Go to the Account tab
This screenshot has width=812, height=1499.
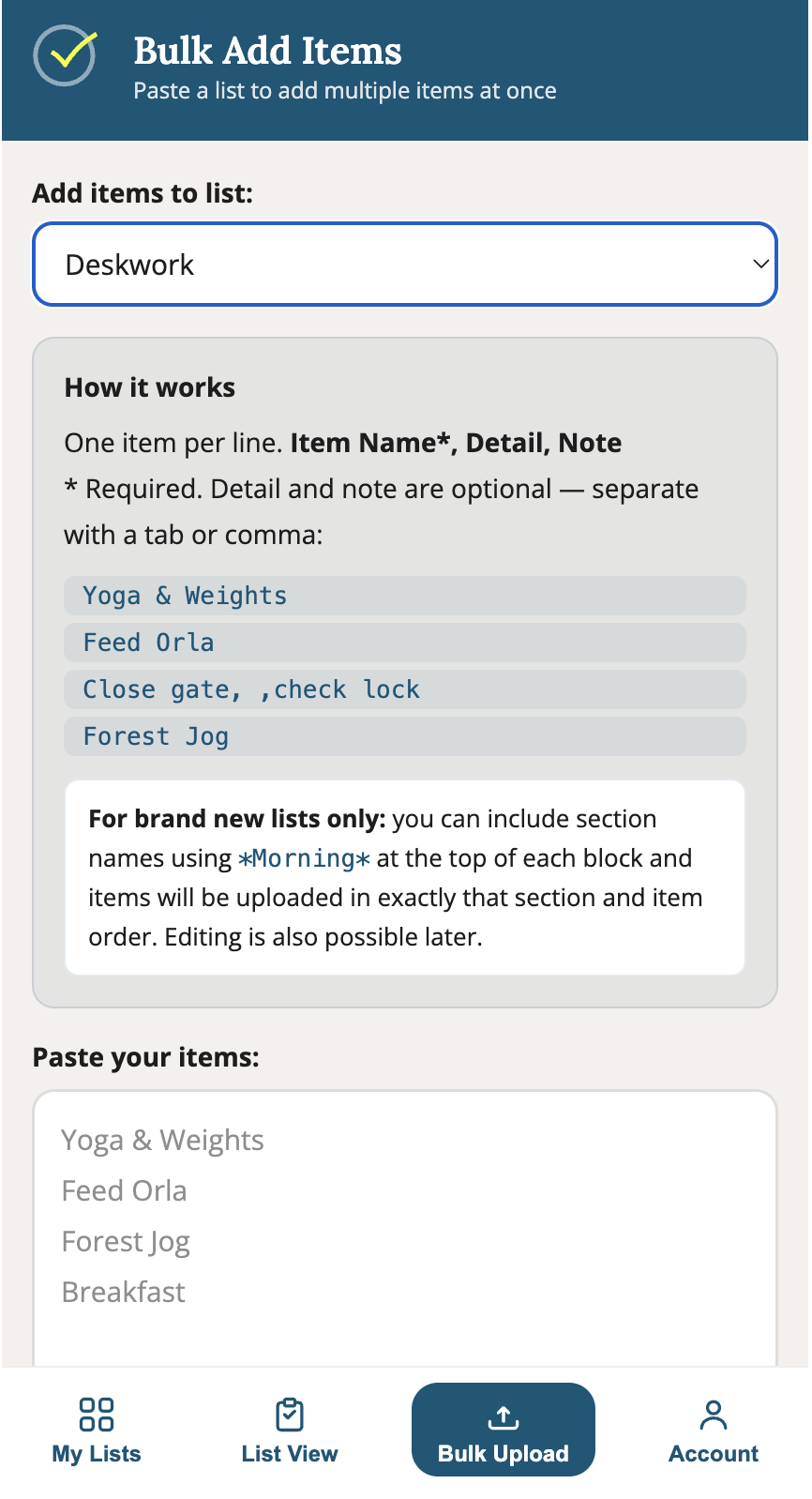714,1430
